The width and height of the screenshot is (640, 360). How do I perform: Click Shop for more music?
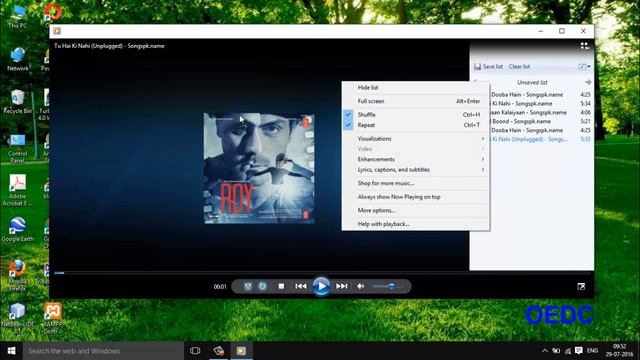click(416, 183)
